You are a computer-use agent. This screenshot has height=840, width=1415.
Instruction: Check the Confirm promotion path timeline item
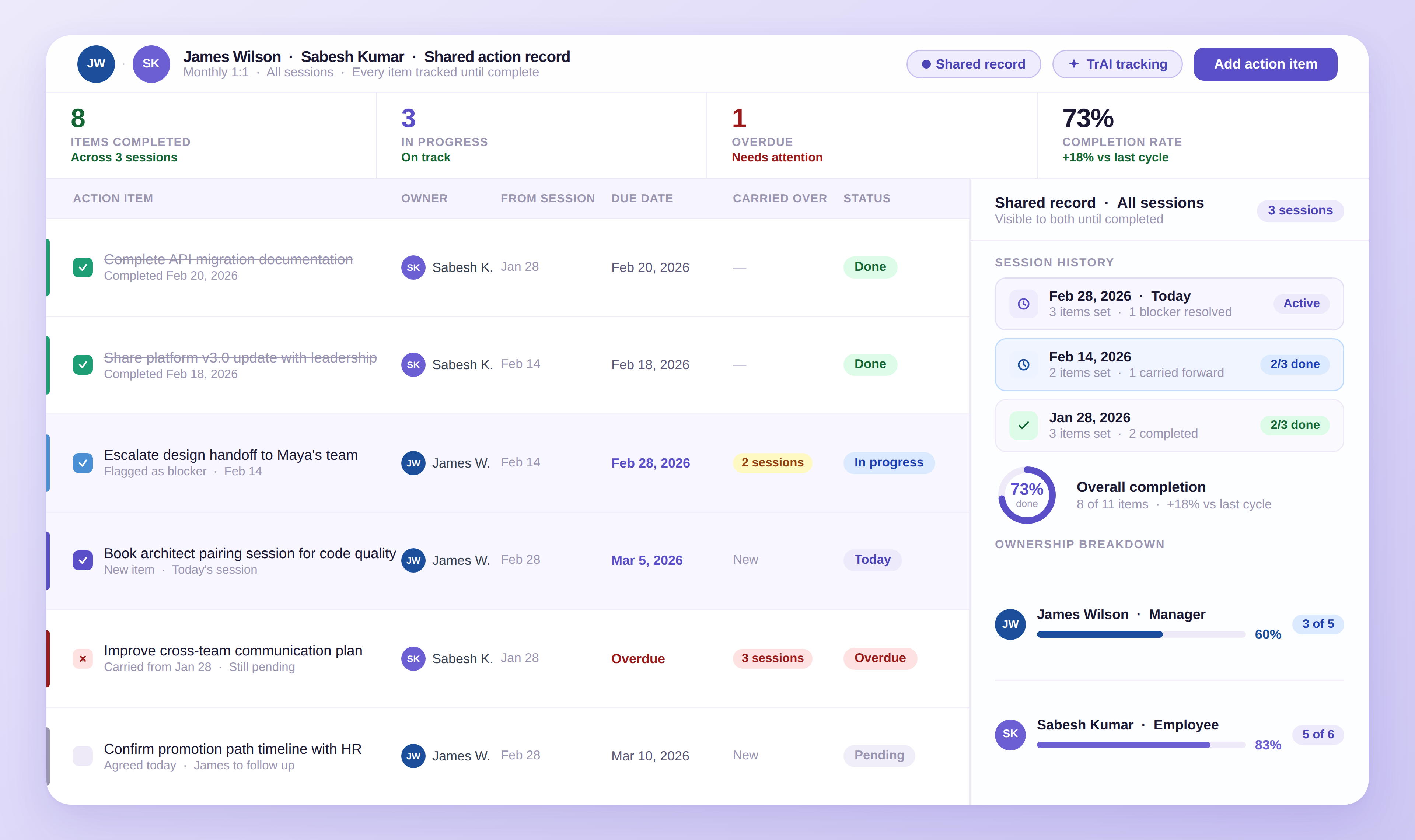(83, 756)
